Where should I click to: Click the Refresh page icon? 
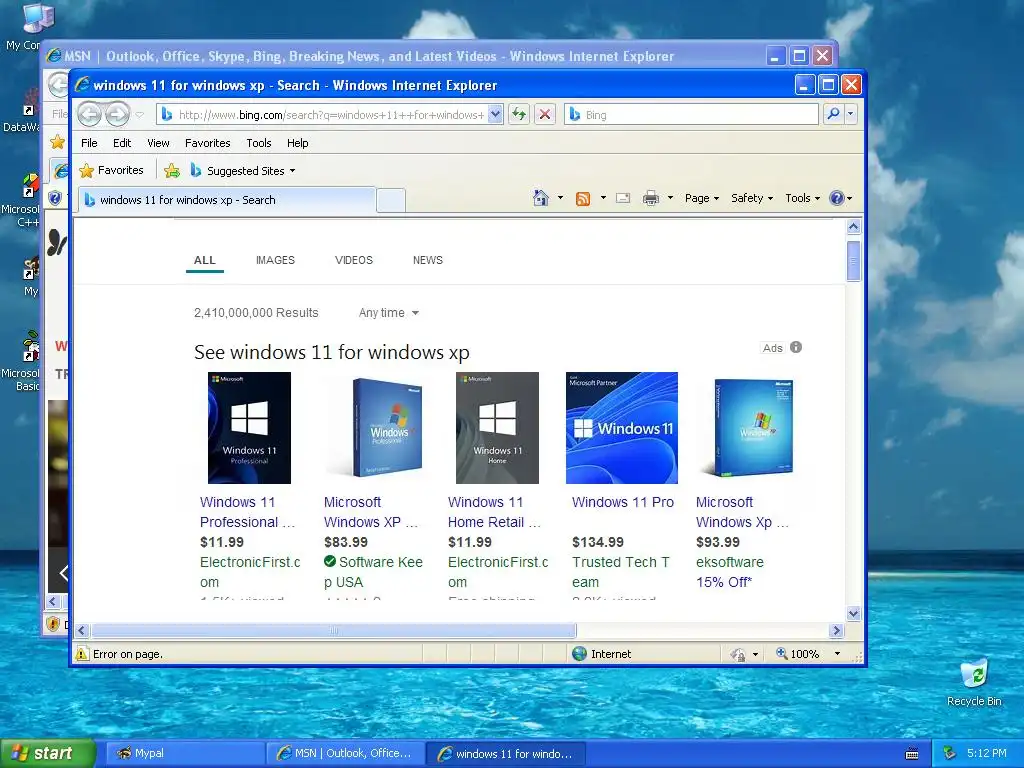pos(519,114)
